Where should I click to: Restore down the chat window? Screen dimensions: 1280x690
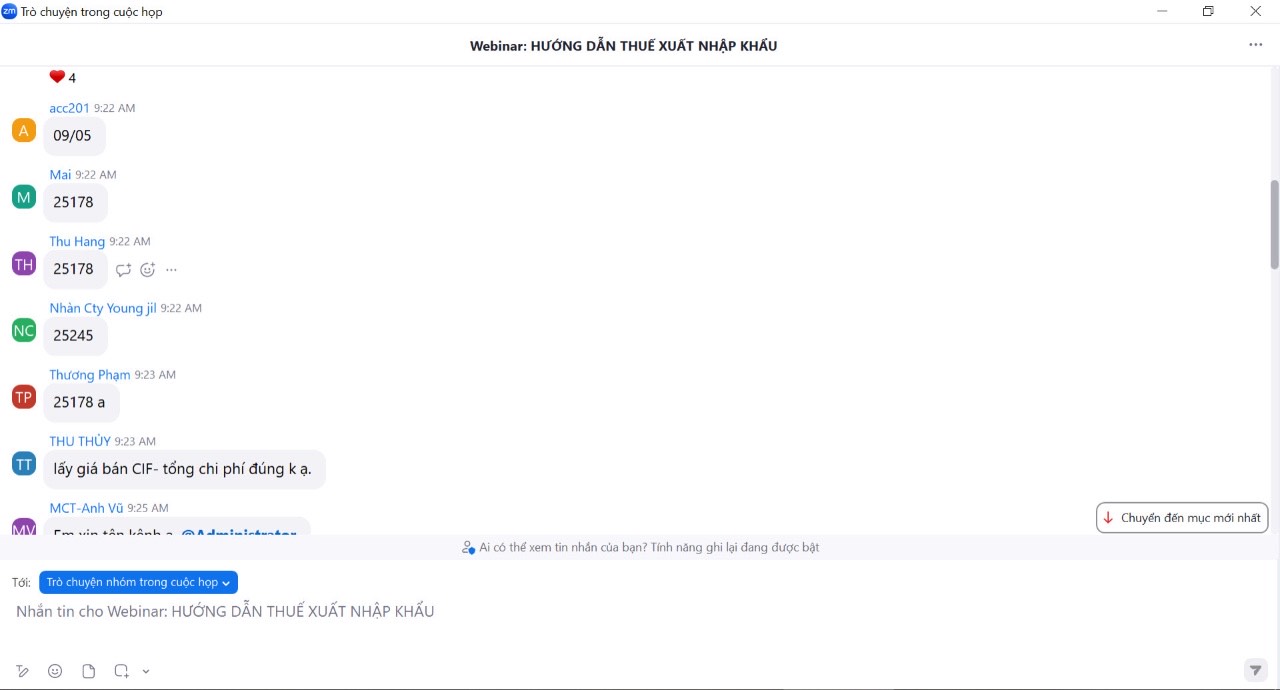(x=1208, y=11)
